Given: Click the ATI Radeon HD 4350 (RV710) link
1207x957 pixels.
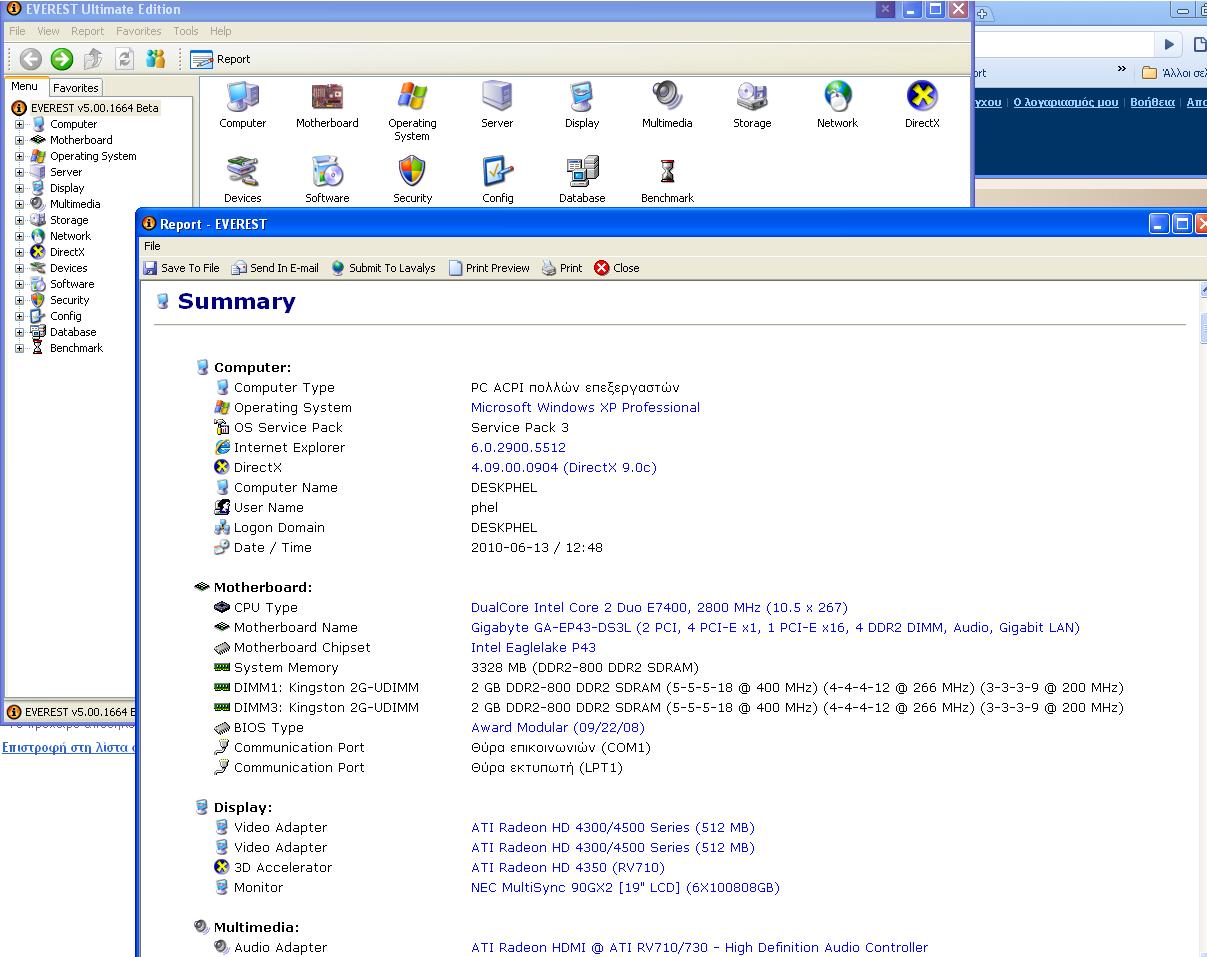Looking at the screenshot, I should coord(567,868).
